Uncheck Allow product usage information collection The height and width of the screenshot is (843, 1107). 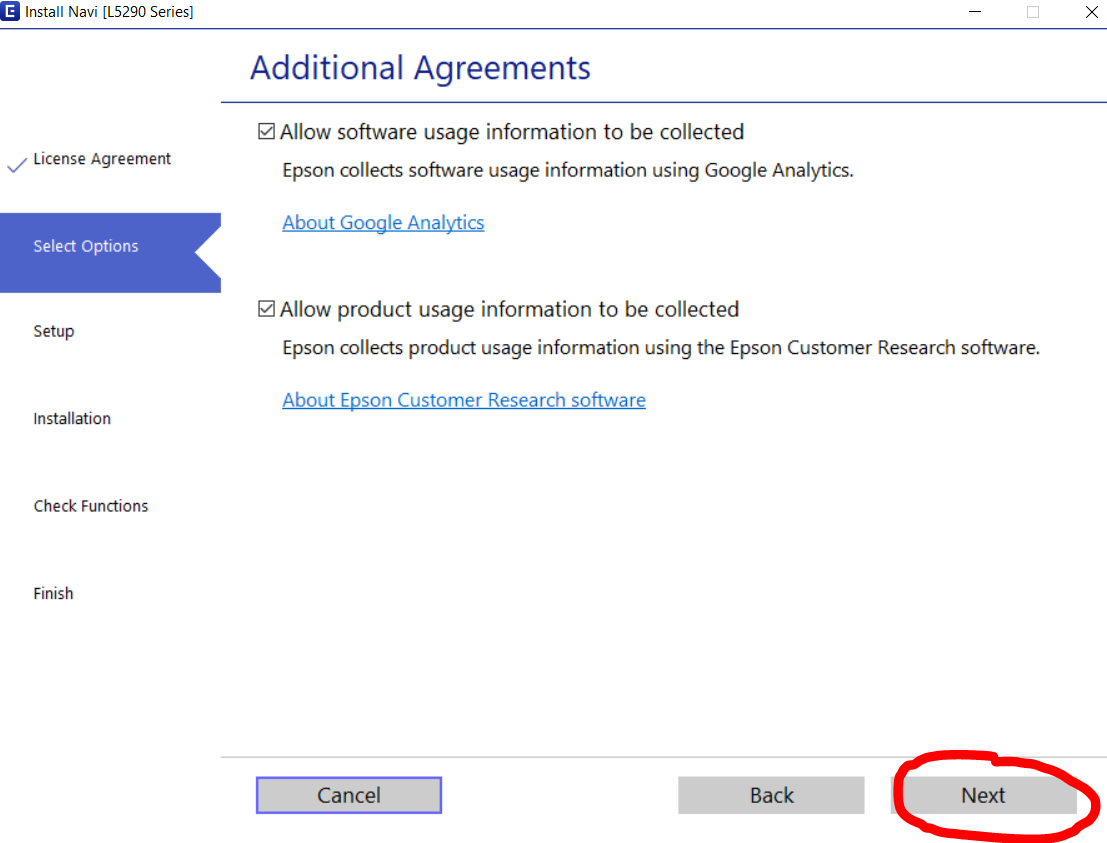pos(266,309)
